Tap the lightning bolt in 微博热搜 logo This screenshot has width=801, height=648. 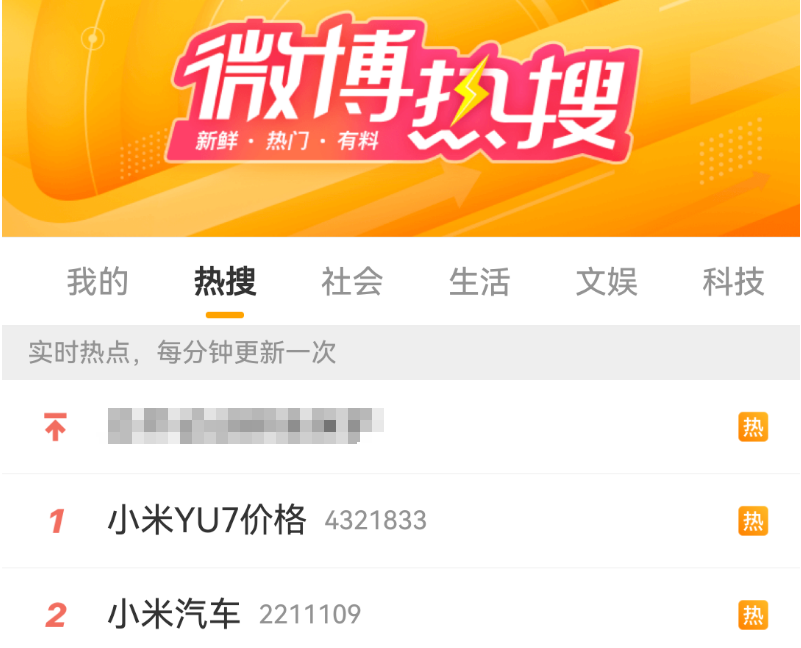pyautogui.click(x=469, y=90)
